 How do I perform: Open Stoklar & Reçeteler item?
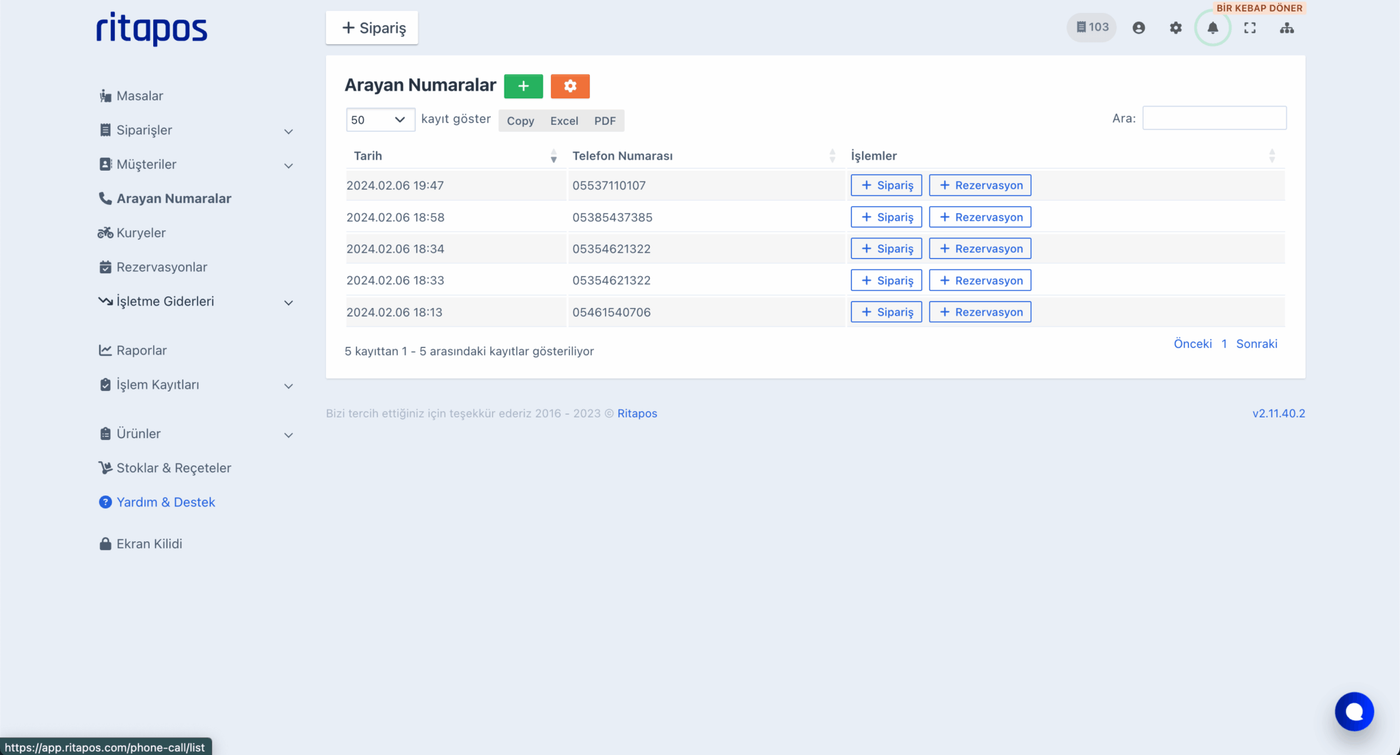[173, 468]
